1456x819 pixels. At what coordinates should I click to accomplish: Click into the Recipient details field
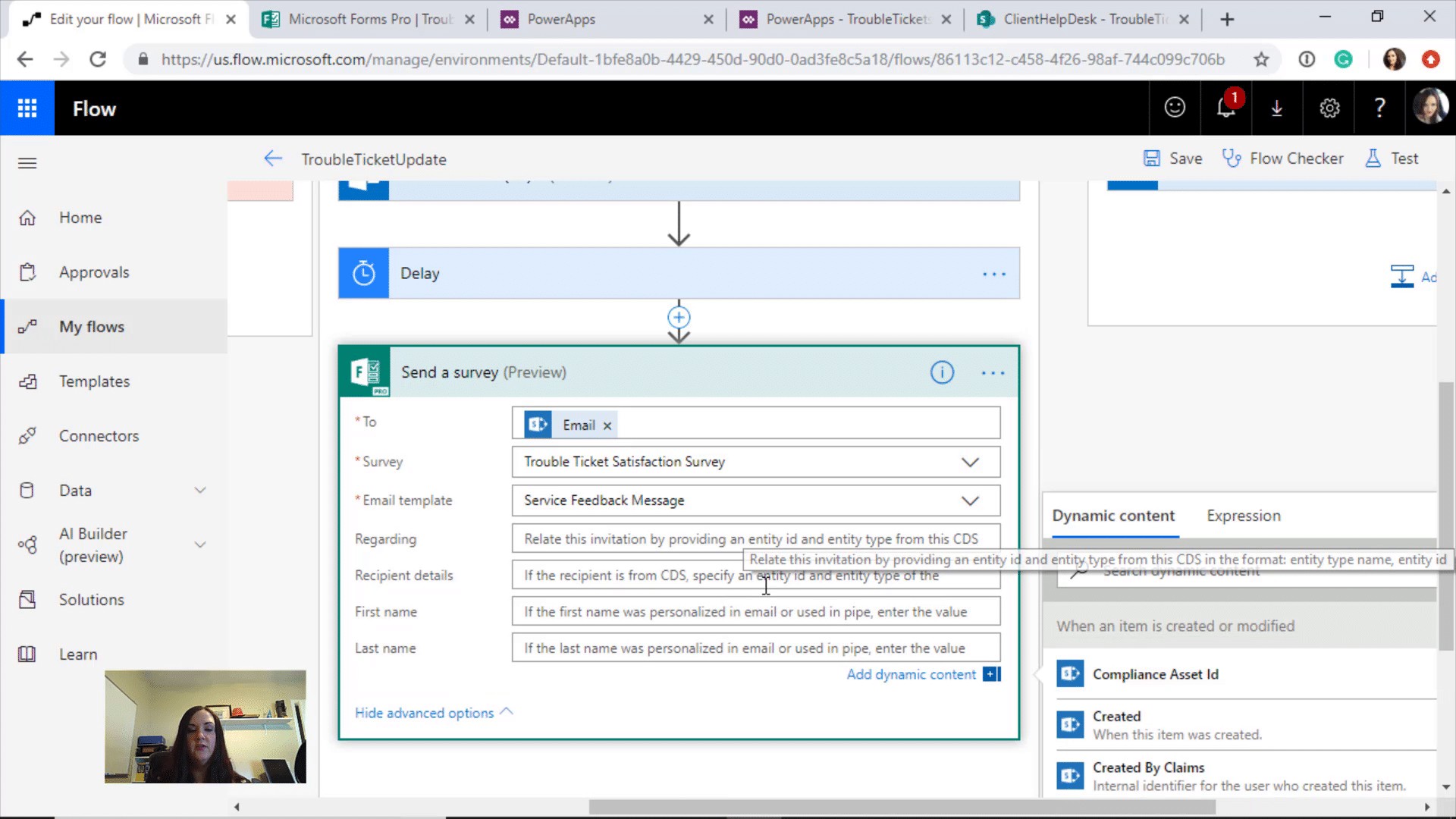point(756,576)
